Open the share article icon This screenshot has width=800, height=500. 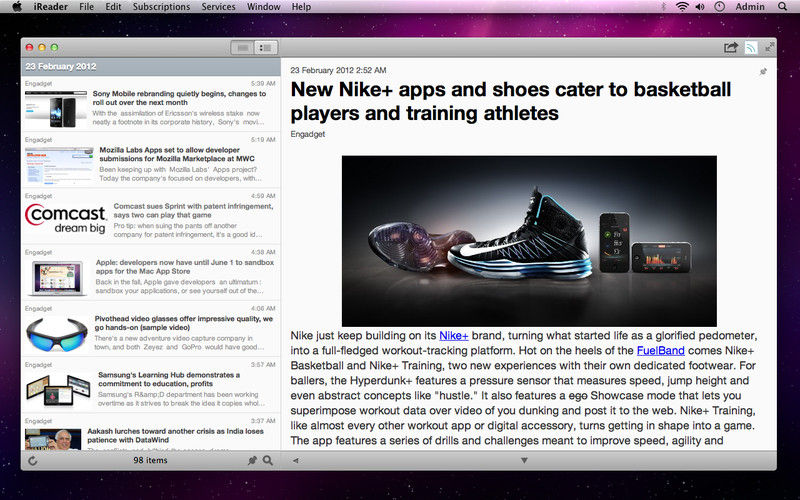coord(731,47)
